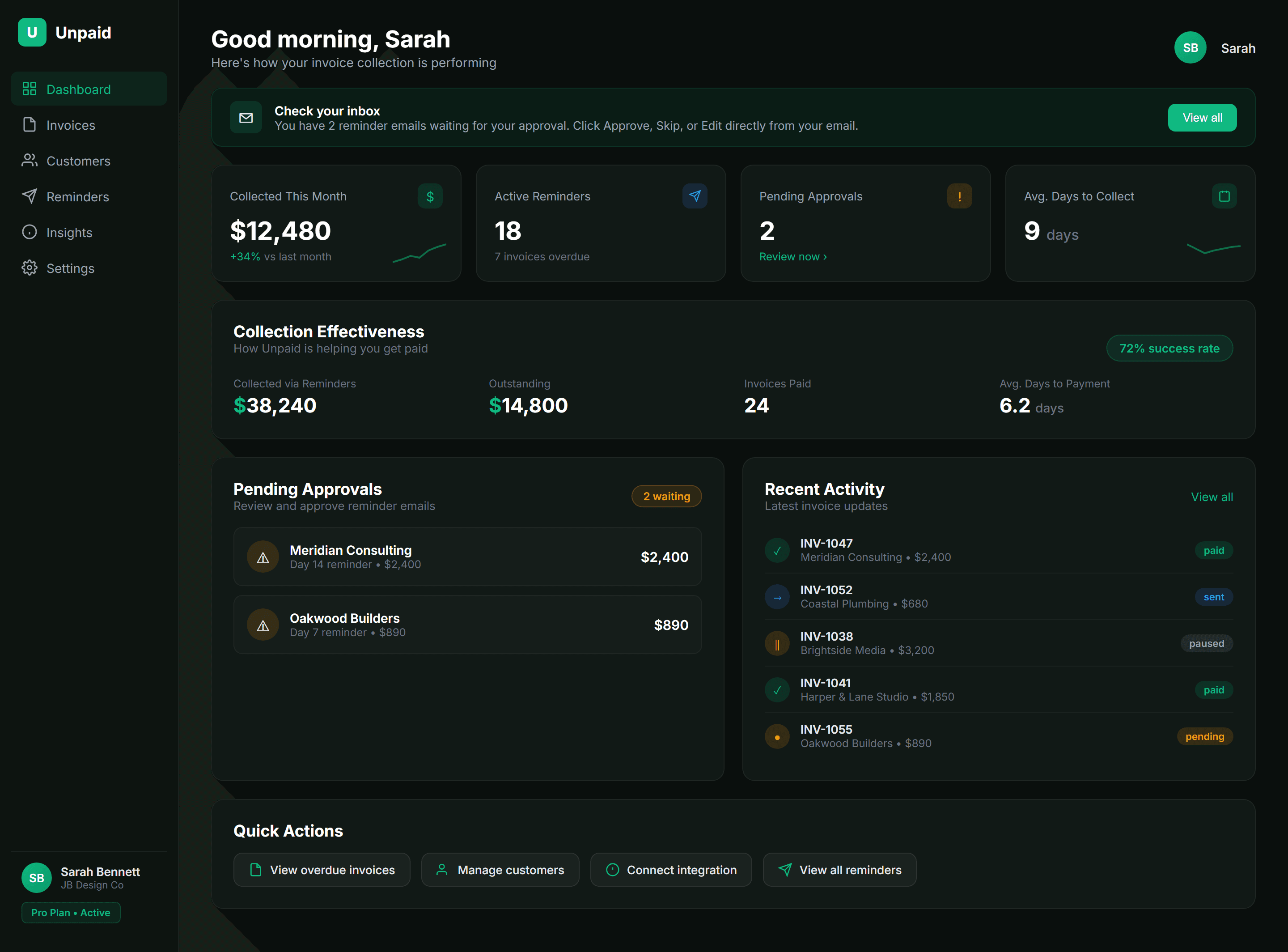The image size is (1288, 952).
Task: Click the send icon on Active Reminders card
Action: pyautogui.click(x=695, y=196)
